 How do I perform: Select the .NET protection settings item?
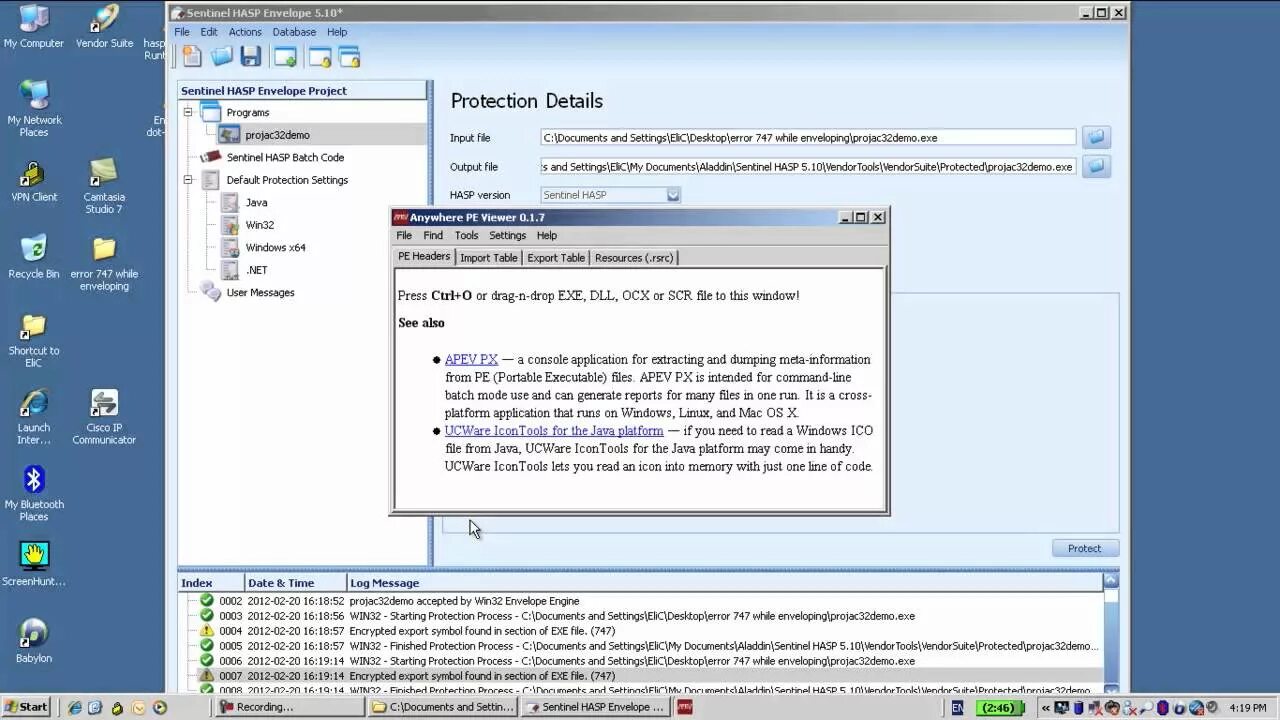(256, 270)
